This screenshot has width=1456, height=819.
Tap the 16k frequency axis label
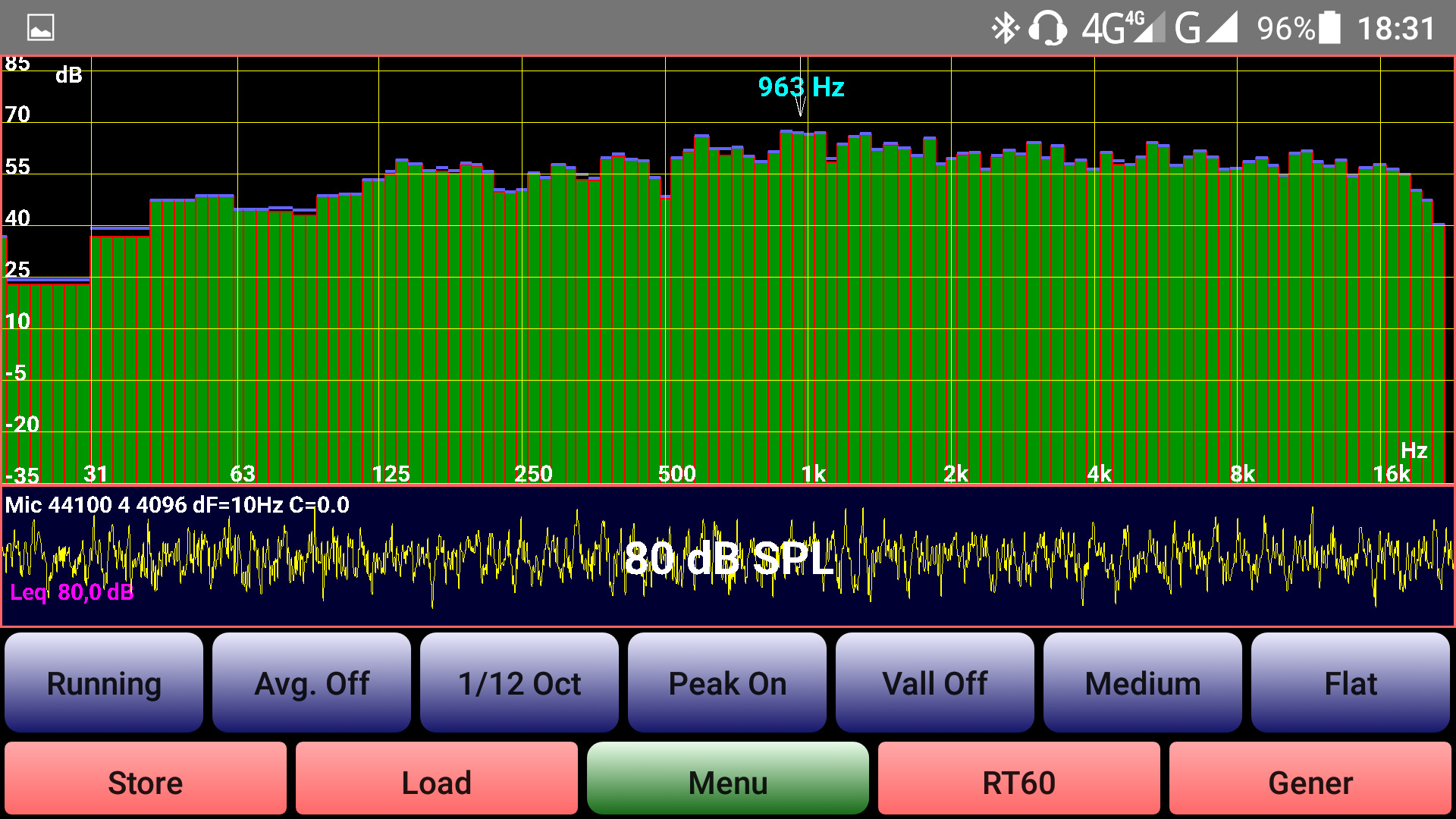[1392, 474]
